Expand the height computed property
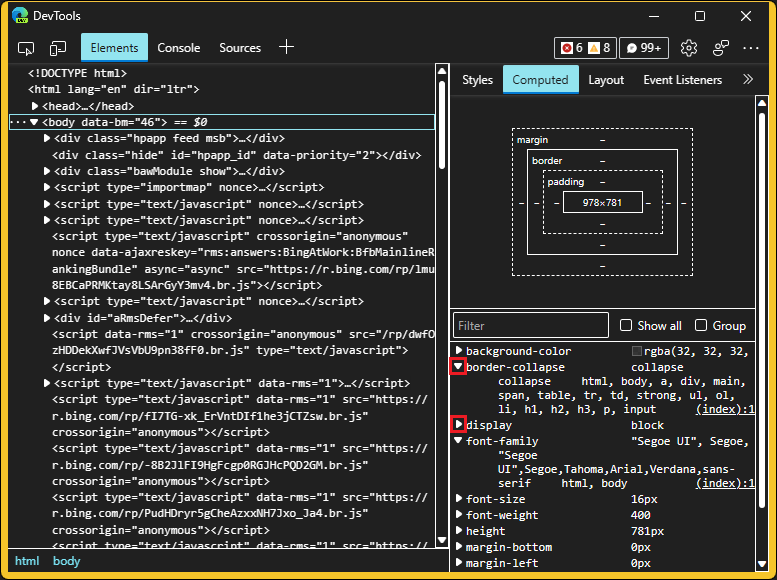 pos(458,530)
